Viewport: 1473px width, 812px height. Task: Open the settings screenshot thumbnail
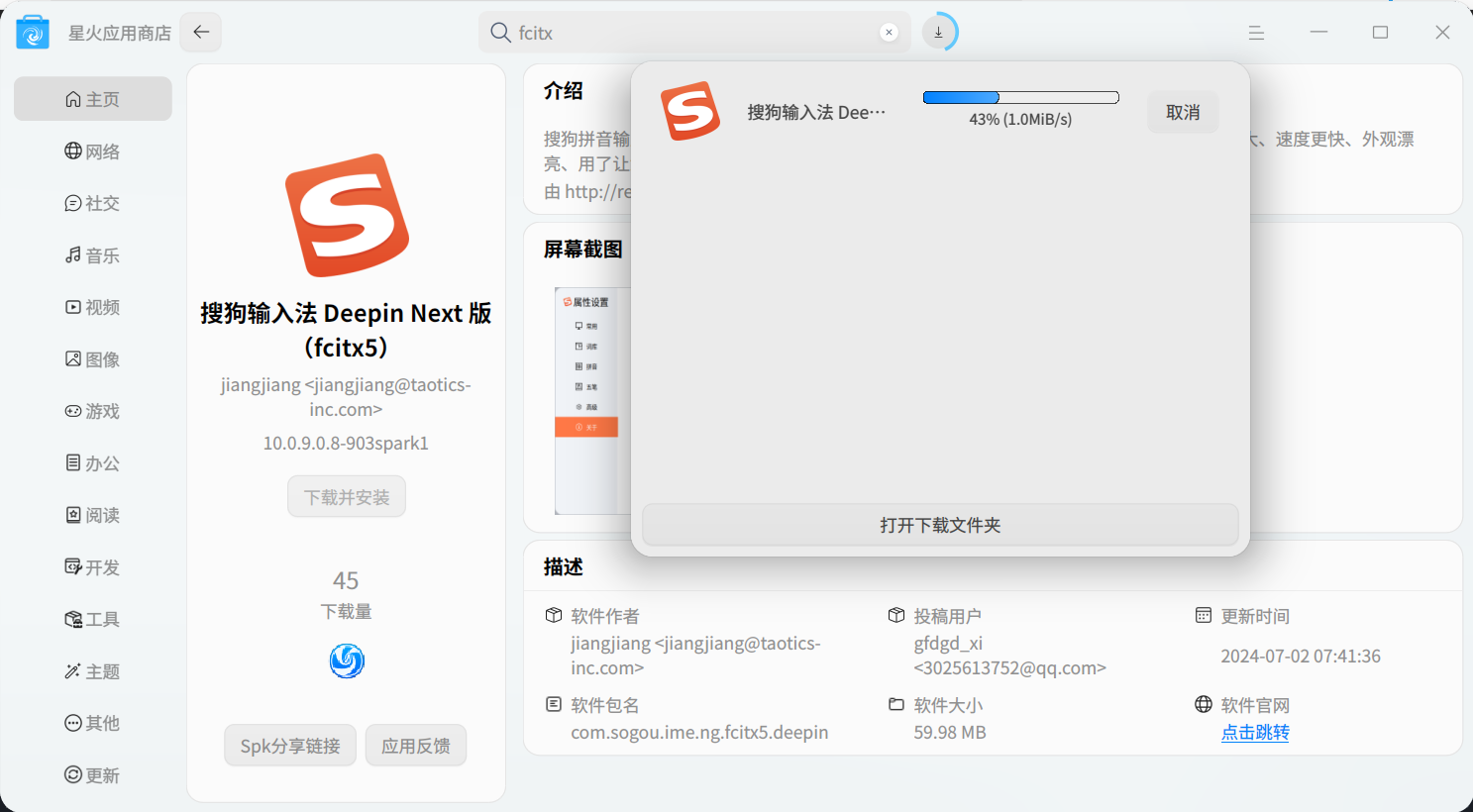click(591, 400)
